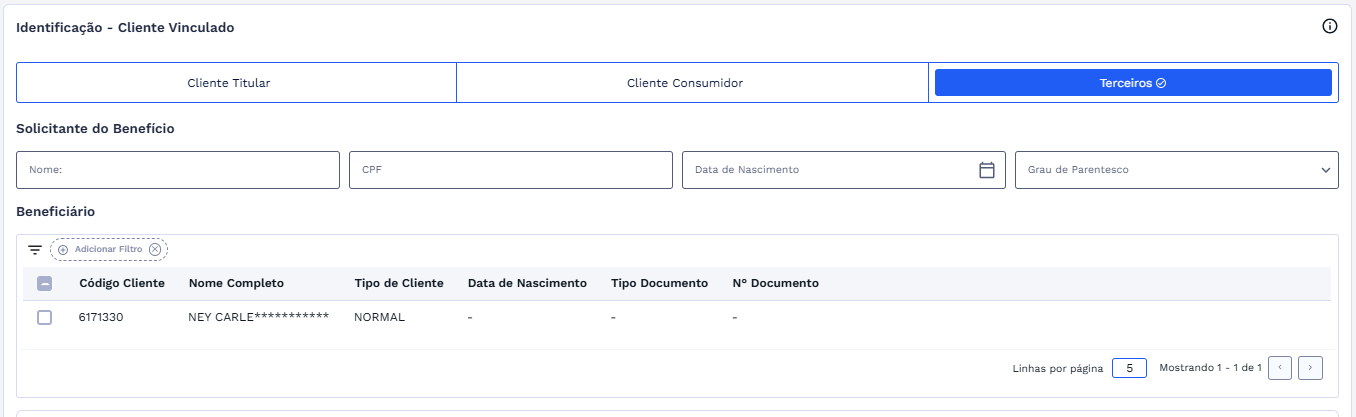Edit the Linhas por página value
This screenshot has width=1356, height=417.
(x=1129, y=368)
